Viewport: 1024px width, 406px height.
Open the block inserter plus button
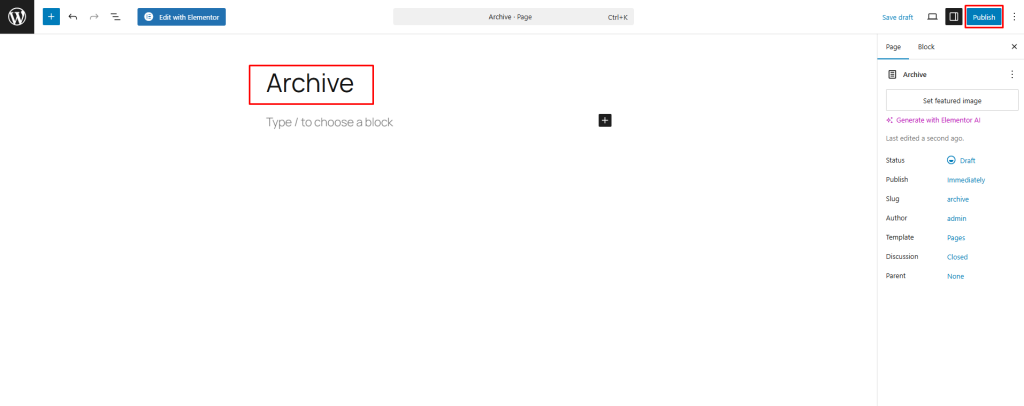click(x=51, y=17)
